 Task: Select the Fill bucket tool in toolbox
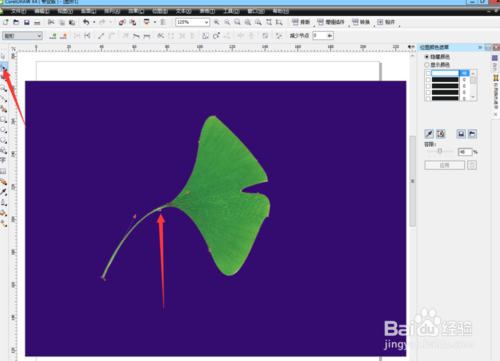pyautogui.click(x=3, y=213)
